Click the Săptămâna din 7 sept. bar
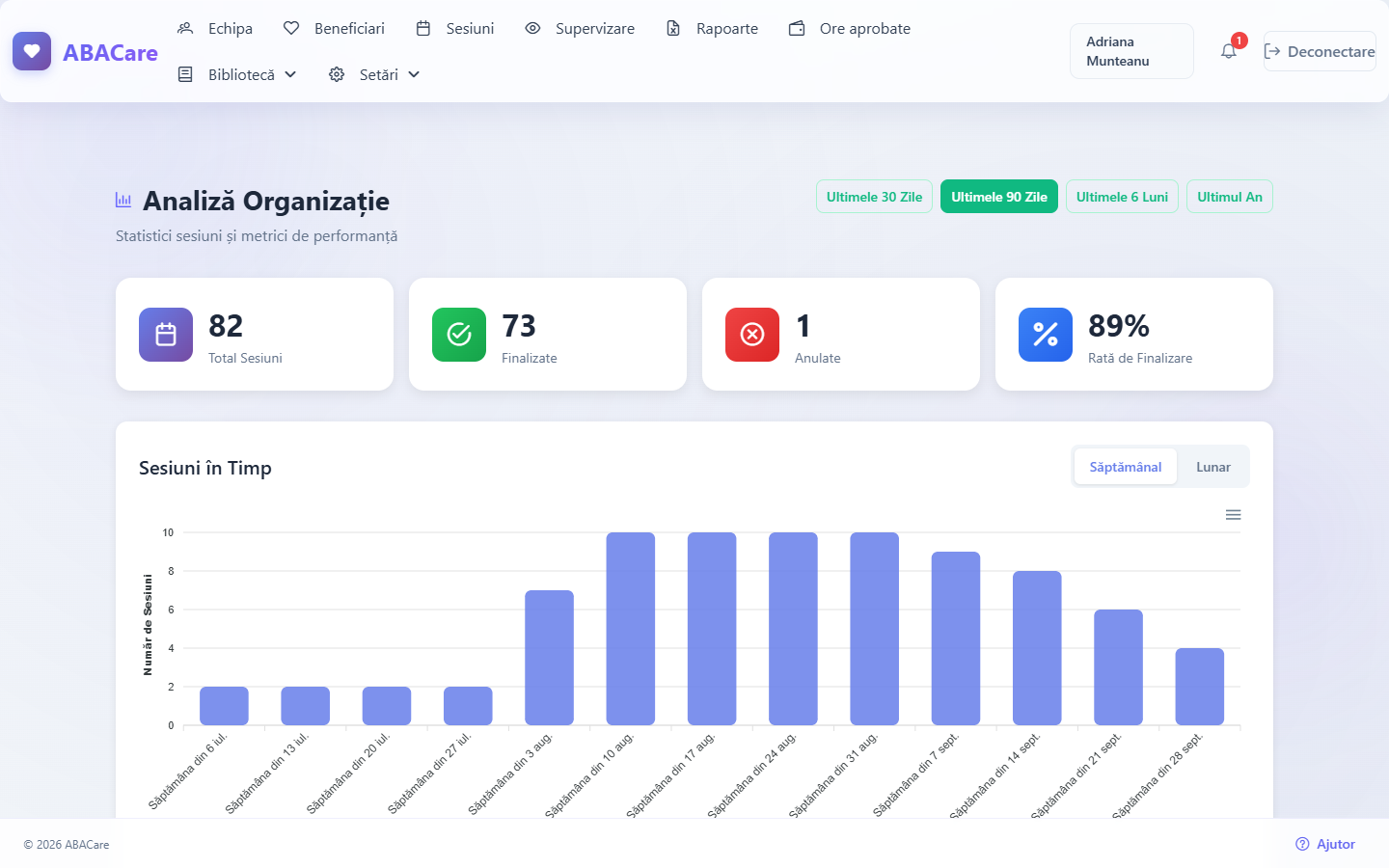The width and height of the screenshot is (1389, 868). (x=956, y=638)
